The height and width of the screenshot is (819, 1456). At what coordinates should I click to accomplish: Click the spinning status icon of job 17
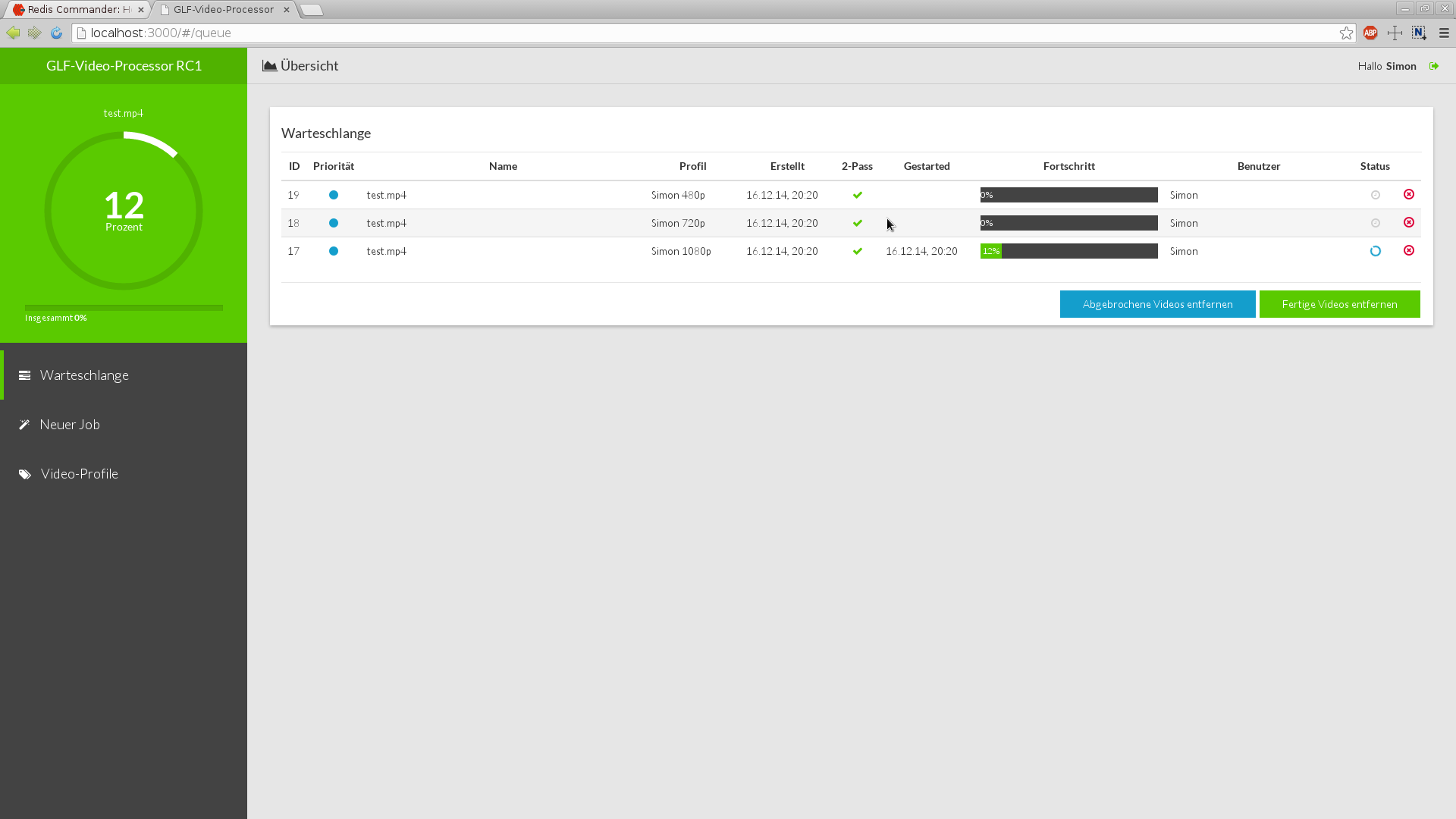tap(1376, 251)
